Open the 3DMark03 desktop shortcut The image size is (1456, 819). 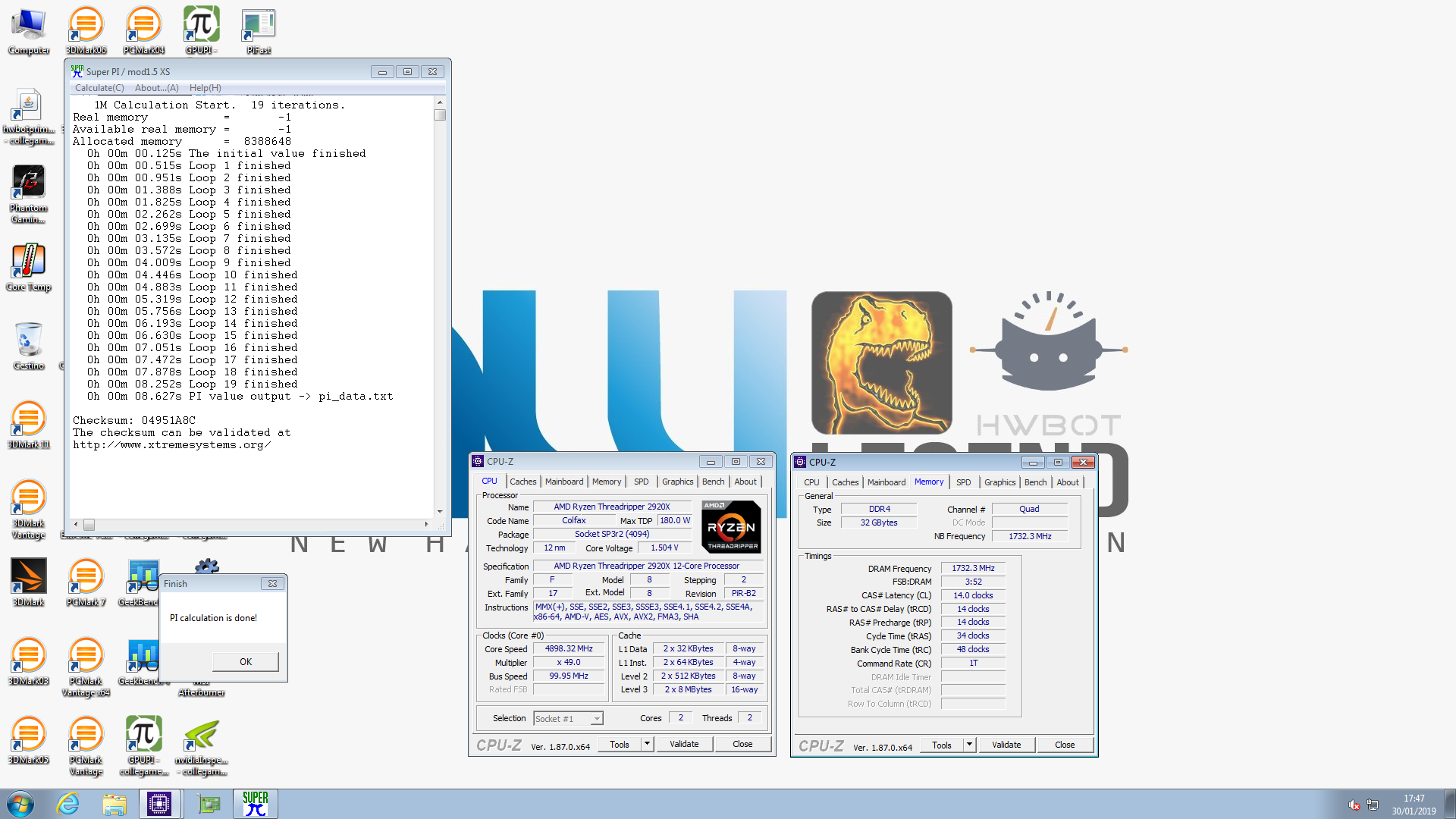(29, 661)
